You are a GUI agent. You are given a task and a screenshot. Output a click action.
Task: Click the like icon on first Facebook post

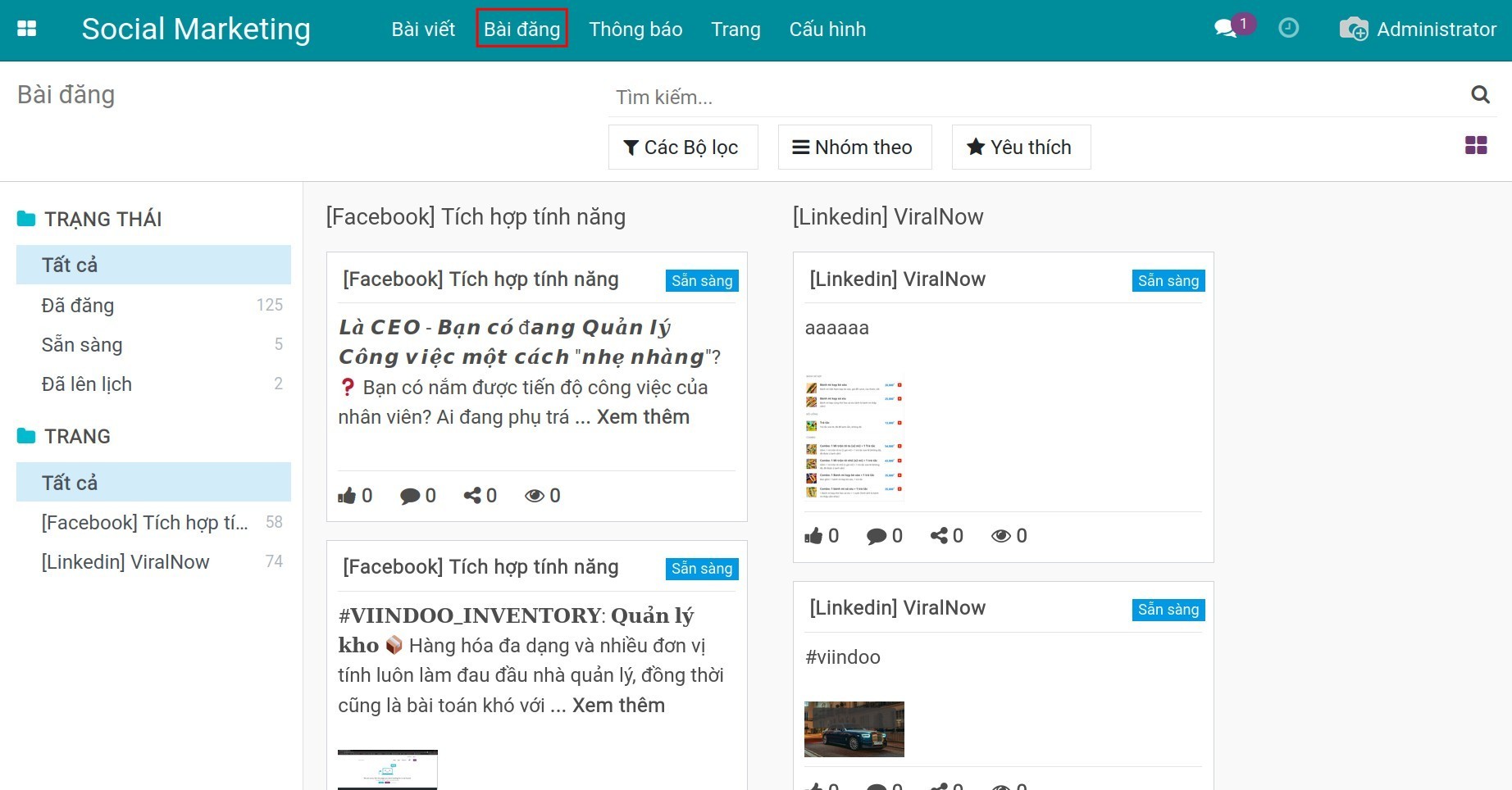[347, 496]
